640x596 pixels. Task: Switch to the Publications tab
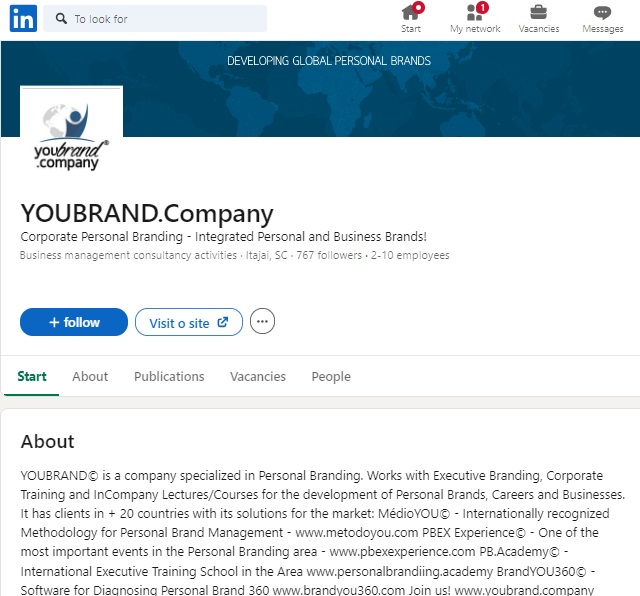[x=169, y=376]
